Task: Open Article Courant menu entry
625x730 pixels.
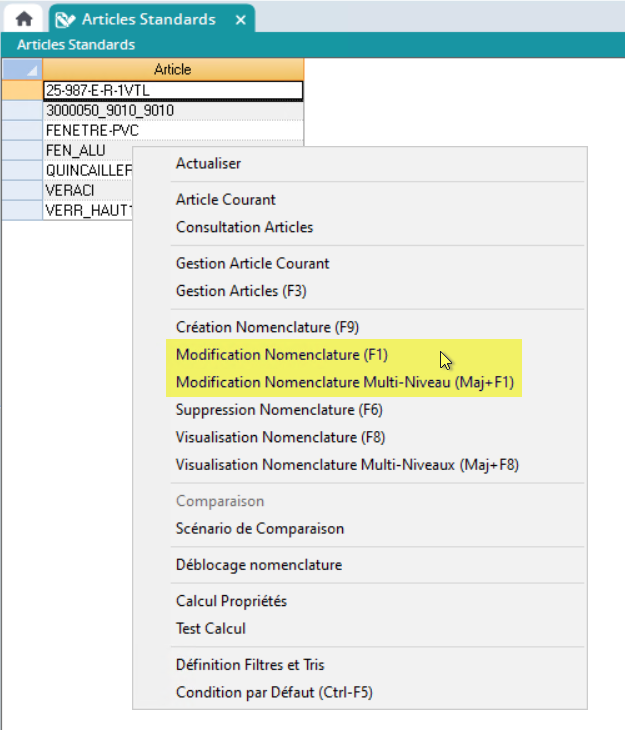Action: tap(226, 199)
